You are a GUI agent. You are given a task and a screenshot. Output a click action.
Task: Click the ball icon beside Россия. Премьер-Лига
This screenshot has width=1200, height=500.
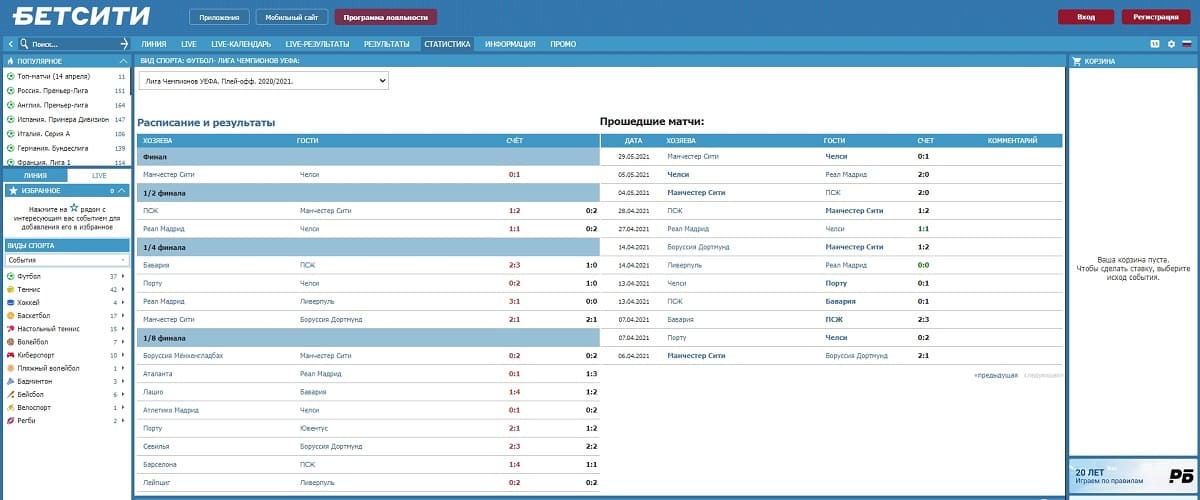11,90
